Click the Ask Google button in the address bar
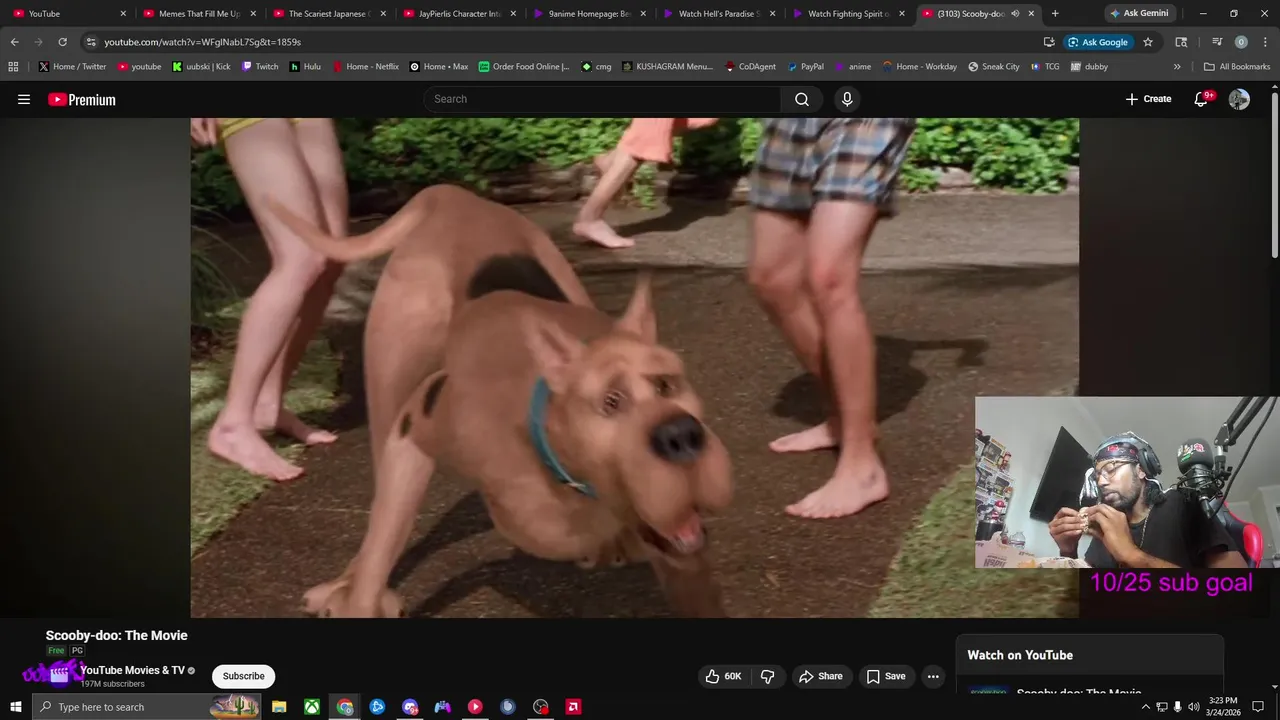 point(1098,42)
